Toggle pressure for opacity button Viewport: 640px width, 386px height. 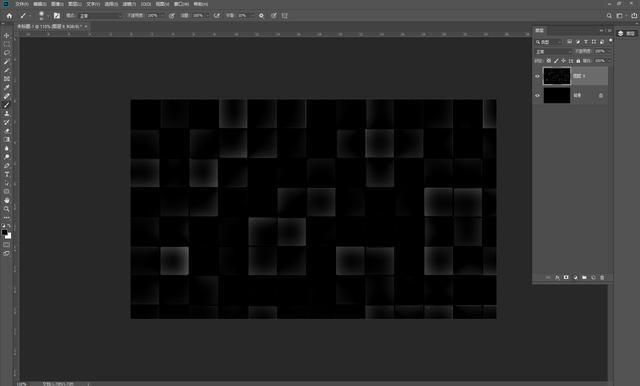point(172,16)
